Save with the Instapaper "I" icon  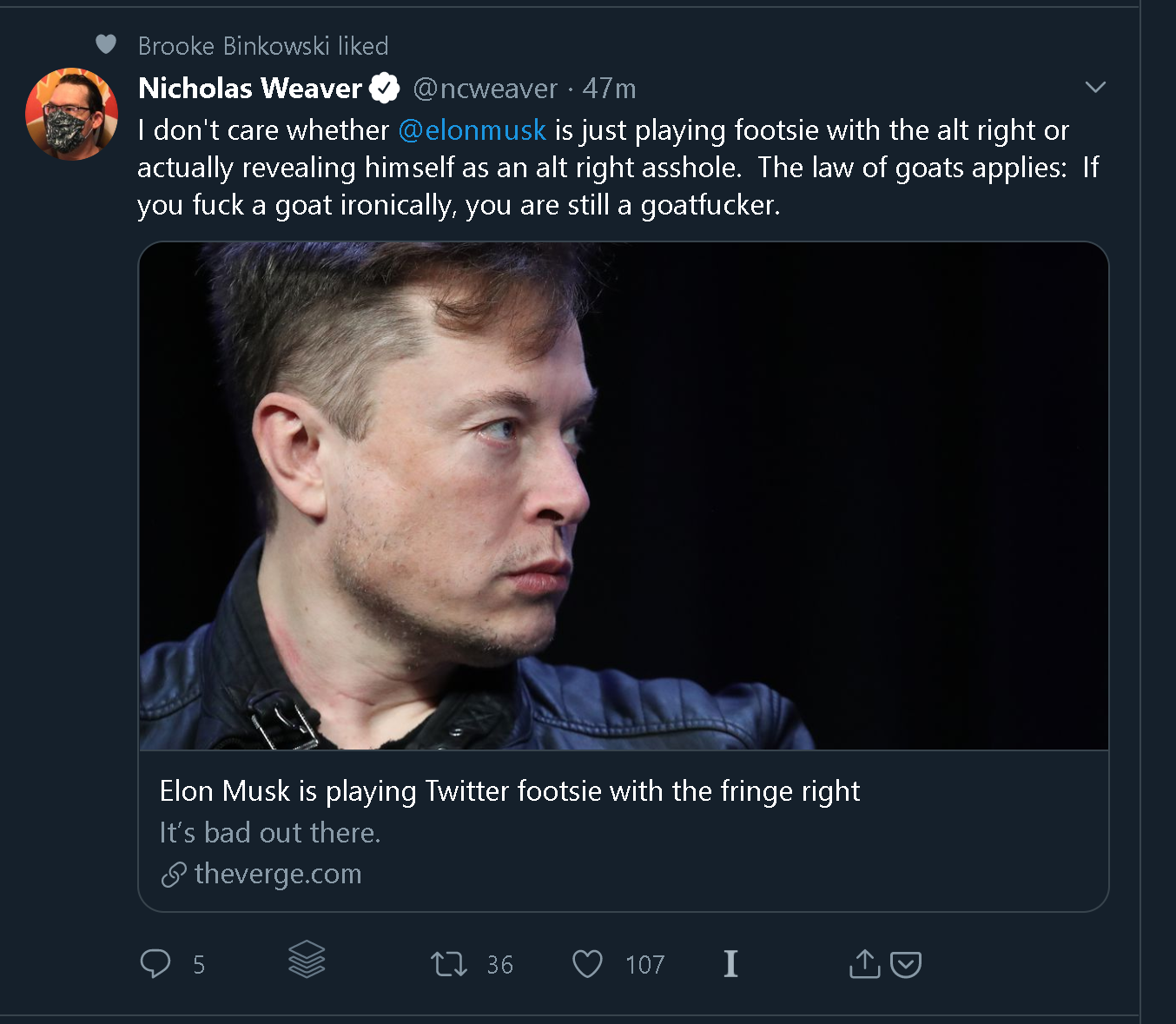[730, 964]
